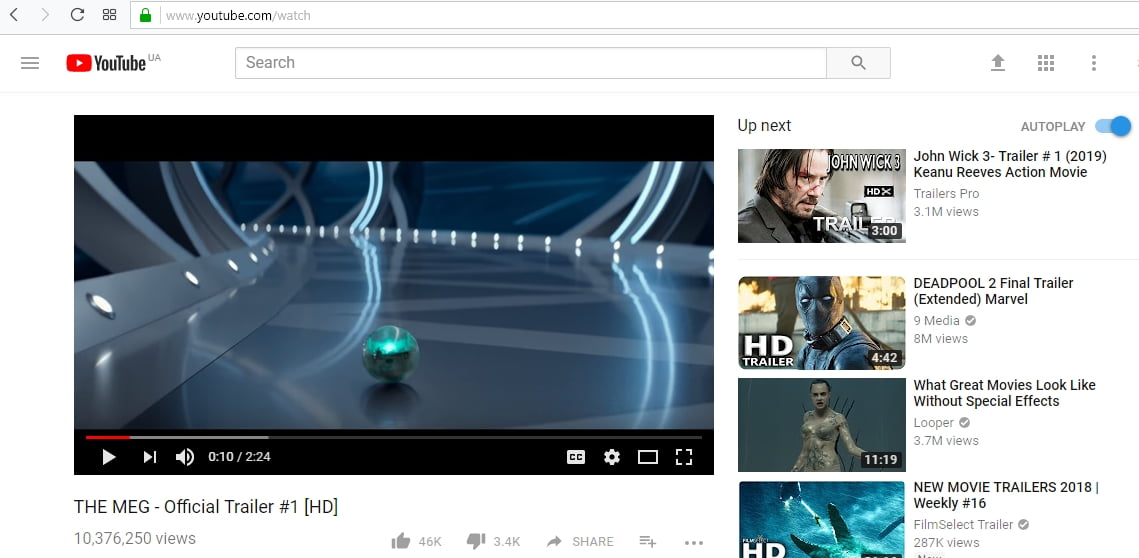Open the YouTube apps grid
The width and height of the screenshot is (1139, 558).
[1046, 63]
